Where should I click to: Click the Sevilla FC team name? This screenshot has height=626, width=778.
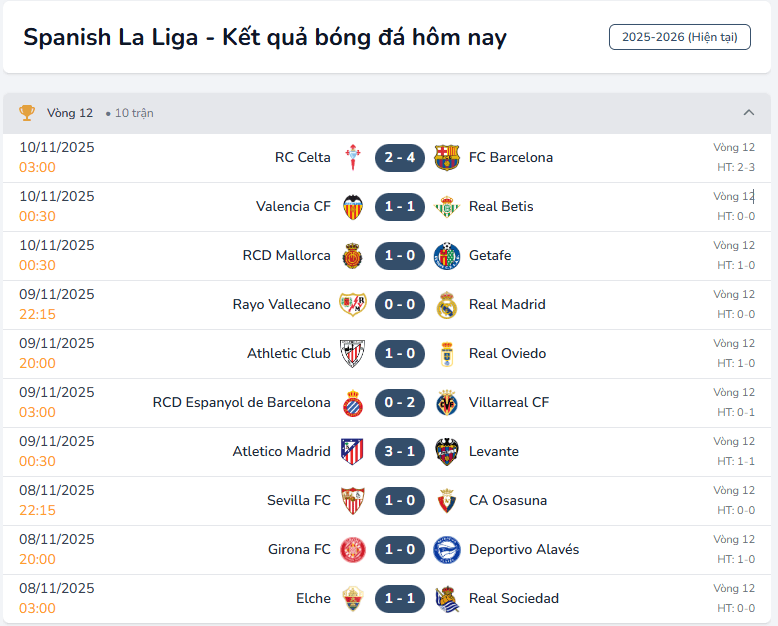click(299, 500)
